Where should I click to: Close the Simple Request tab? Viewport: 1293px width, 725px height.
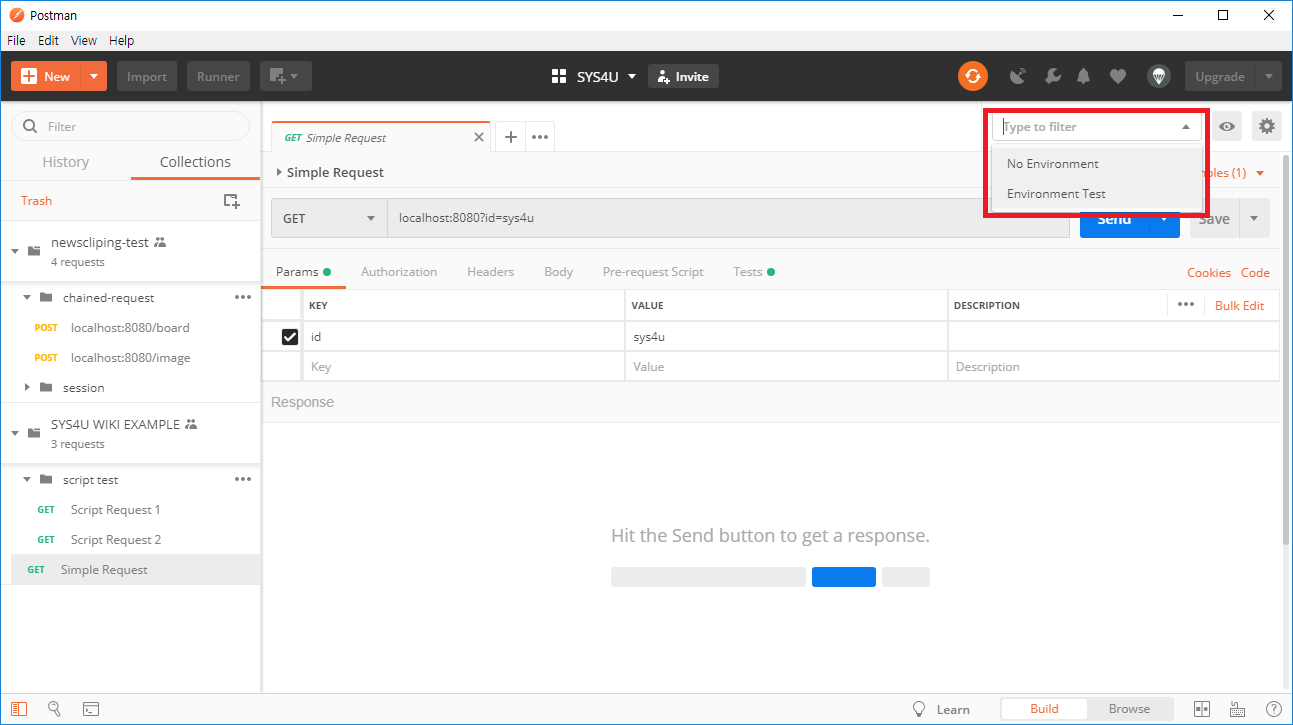[478, 137]
